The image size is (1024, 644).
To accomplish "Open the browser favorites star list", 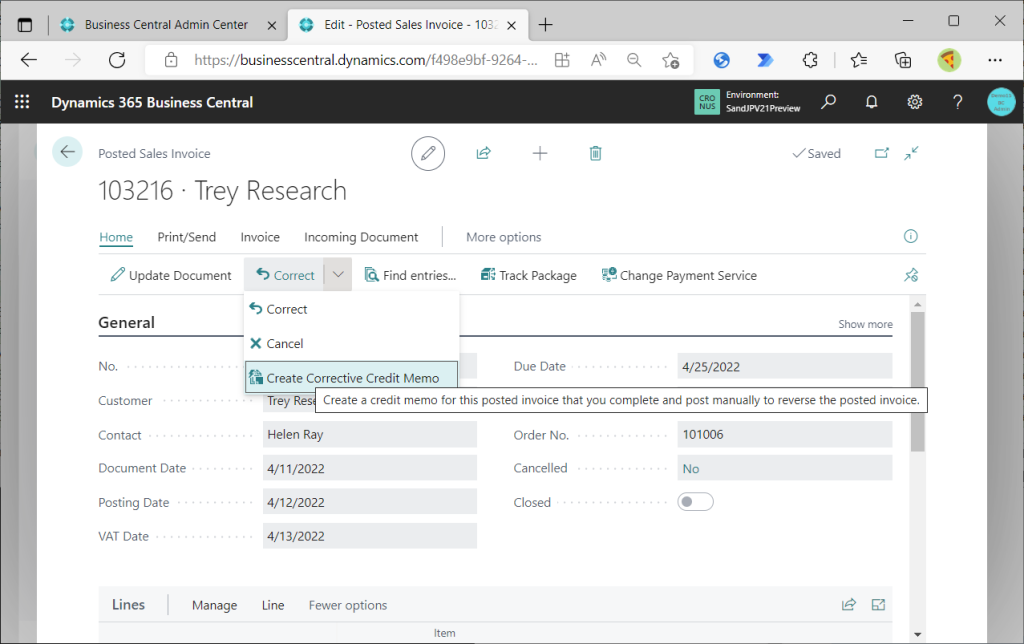I will (x=859, y=60).
